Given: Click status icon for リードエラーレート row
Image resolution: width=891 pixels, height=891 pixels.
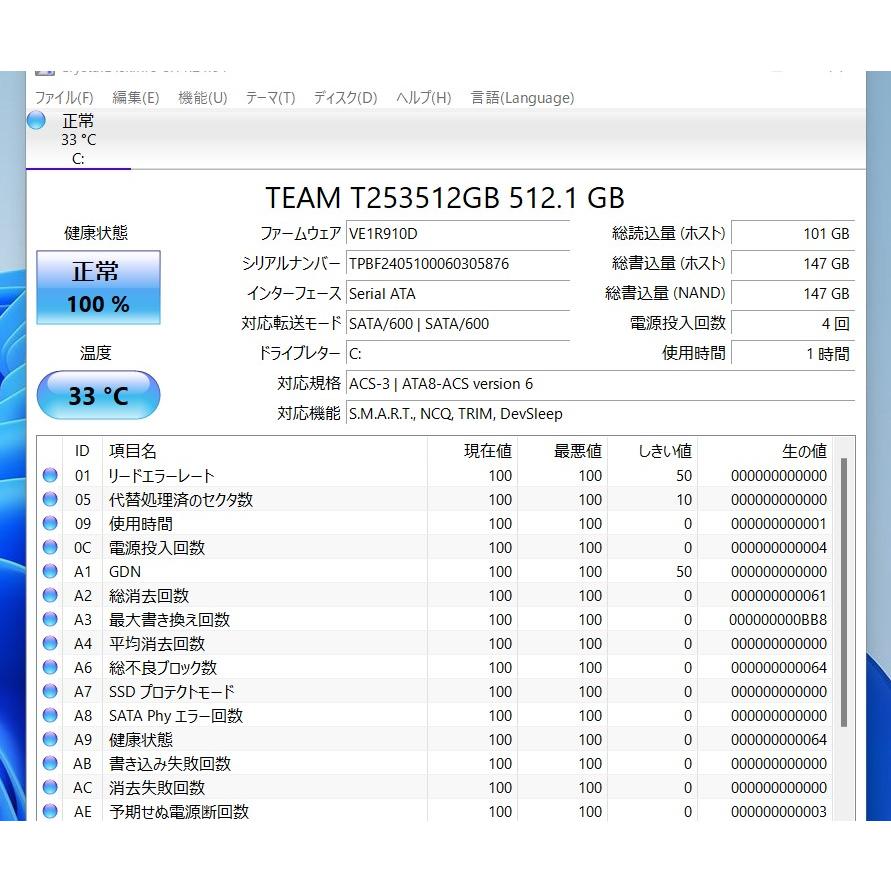Looking at the screenshot, I should [x=50, y=476].
